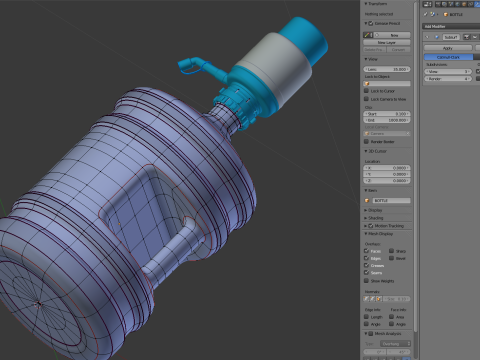This screenshot has width=480, height=360.
Task: Toggle Render Border checkbox
Action: 367,142
